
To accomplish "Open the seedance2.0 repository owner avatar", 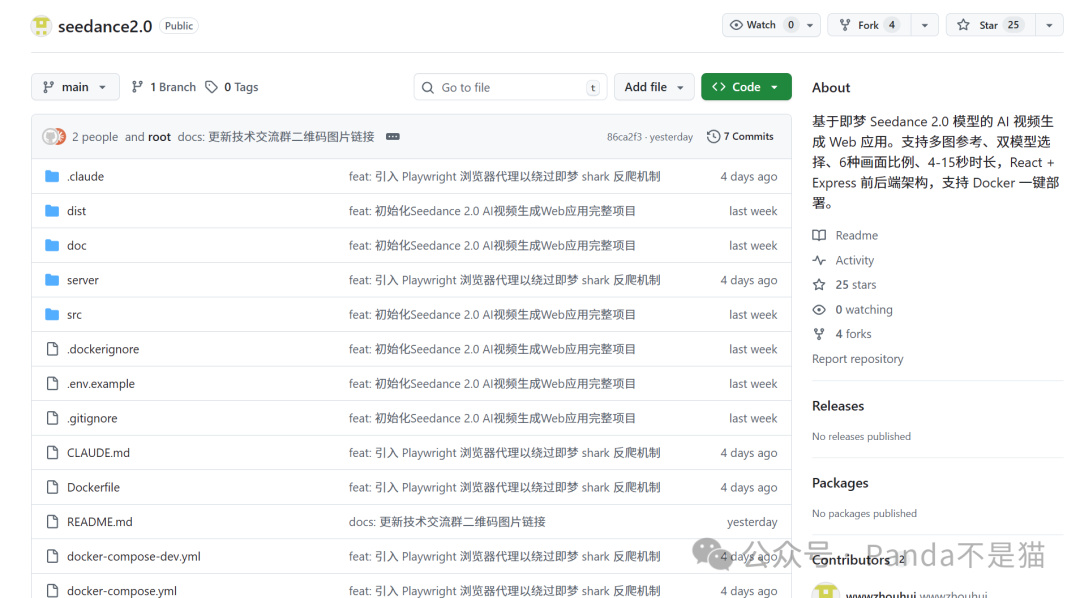I will point(41,26).
